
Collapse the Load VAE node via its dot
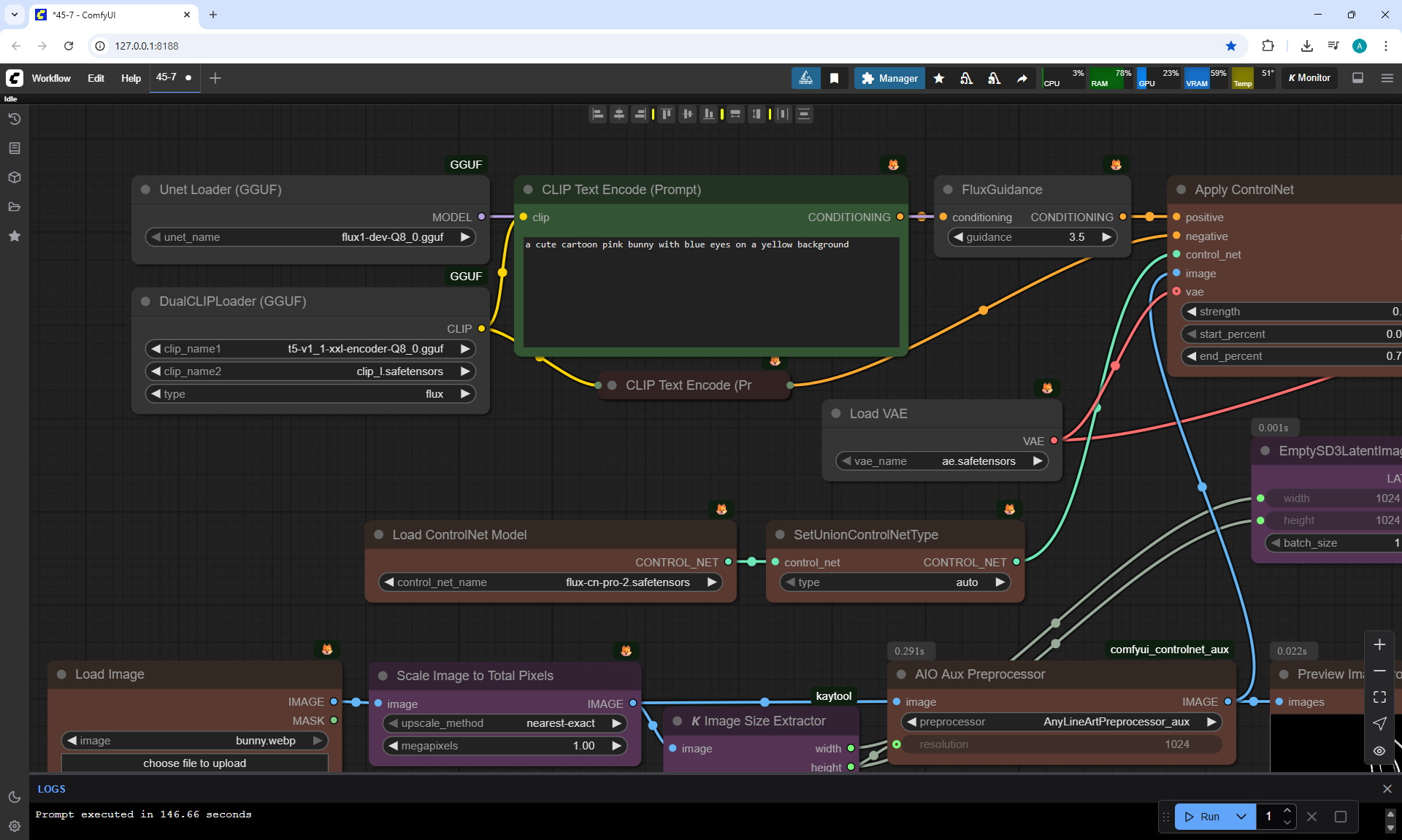point(836,414)
